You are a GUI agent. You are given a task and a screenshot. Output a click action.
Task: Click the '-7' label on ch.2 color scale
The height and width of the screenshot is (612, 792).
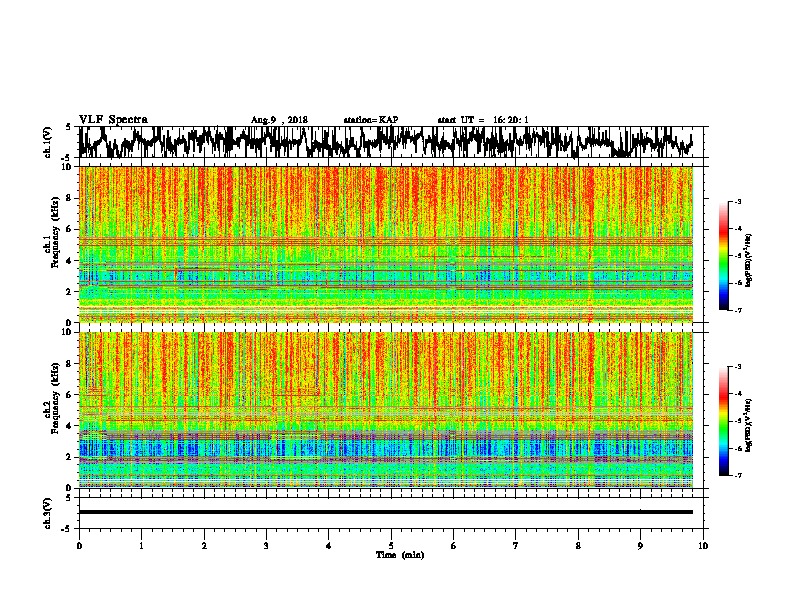(737, 476)
